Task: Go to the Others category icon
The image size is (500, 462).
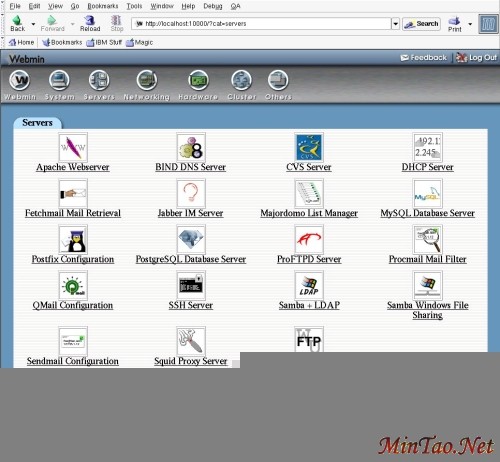Action: point(278,80)
